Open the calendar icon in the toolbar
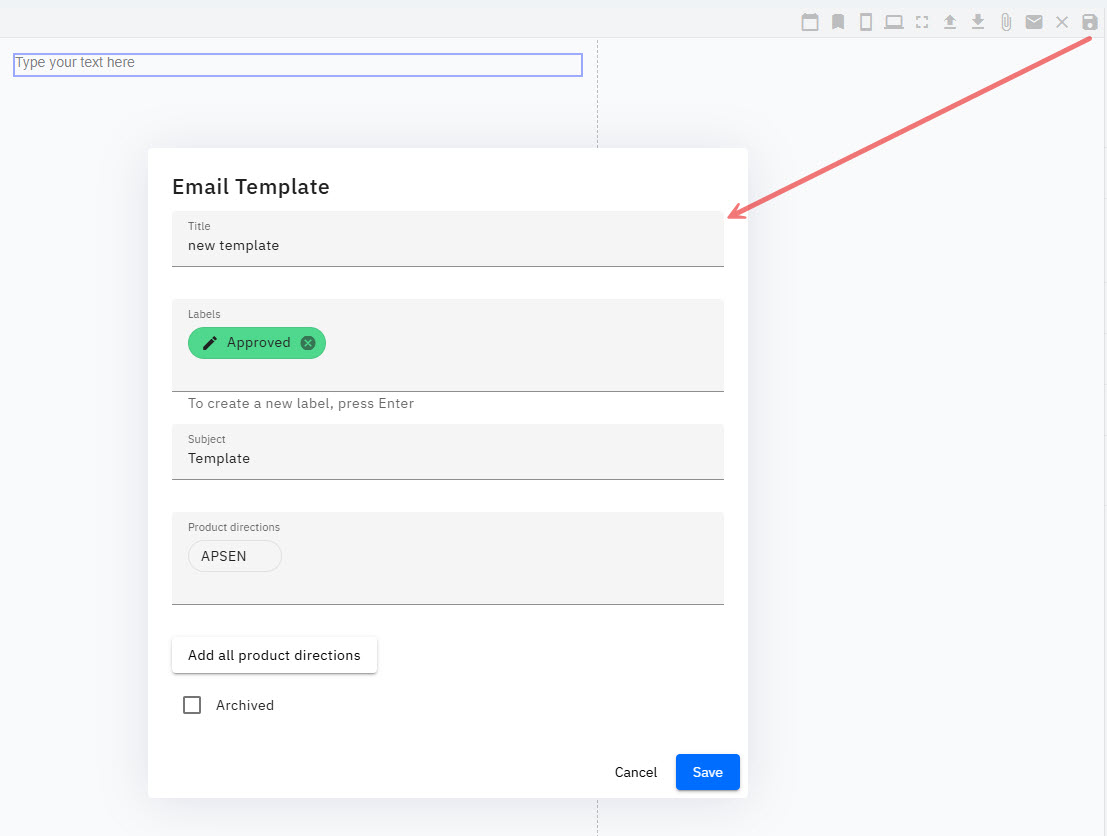Screen dimensions: 1107x836 (x=810, y=21)
